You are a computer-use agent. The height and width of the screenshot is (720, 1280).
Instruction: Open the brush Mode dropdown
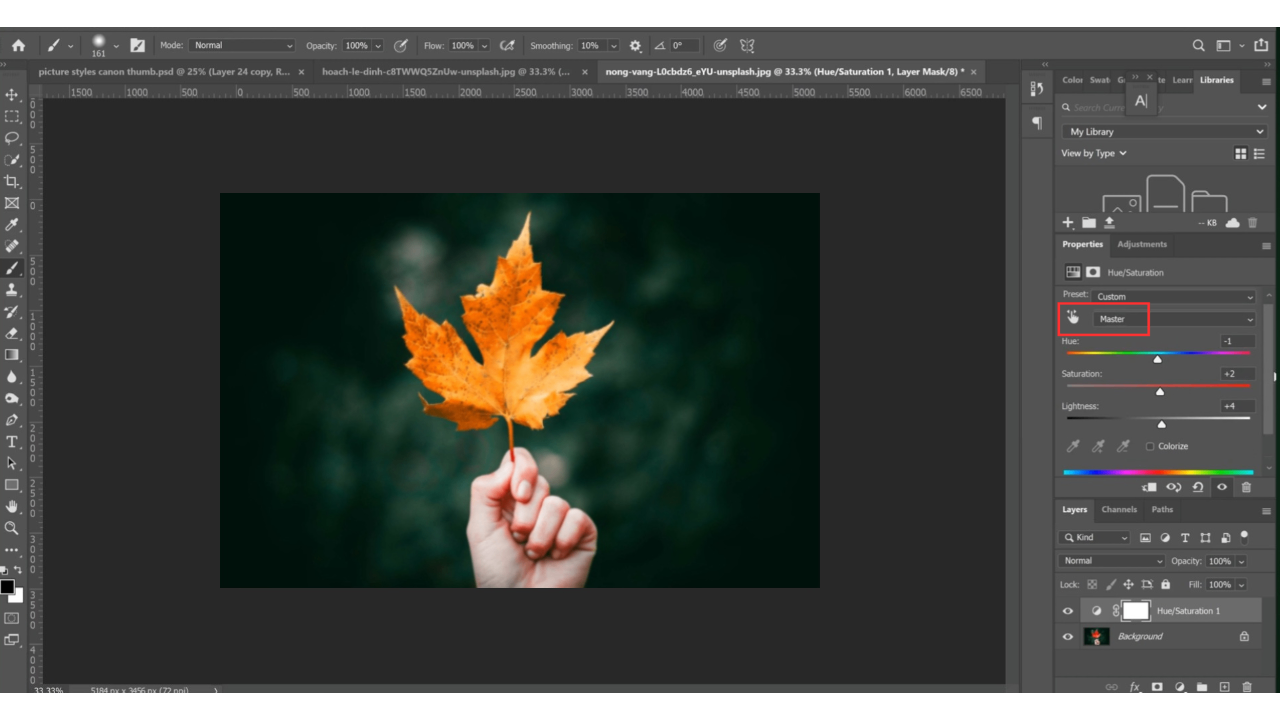pos(242,46)
